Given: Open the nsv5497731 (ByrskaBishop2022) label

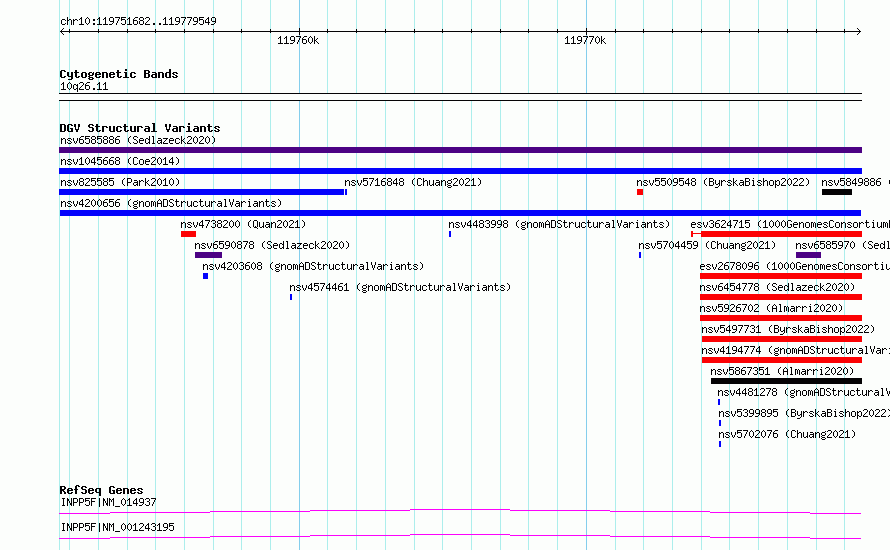Looking at the screenshot, I should click(788, 329).
